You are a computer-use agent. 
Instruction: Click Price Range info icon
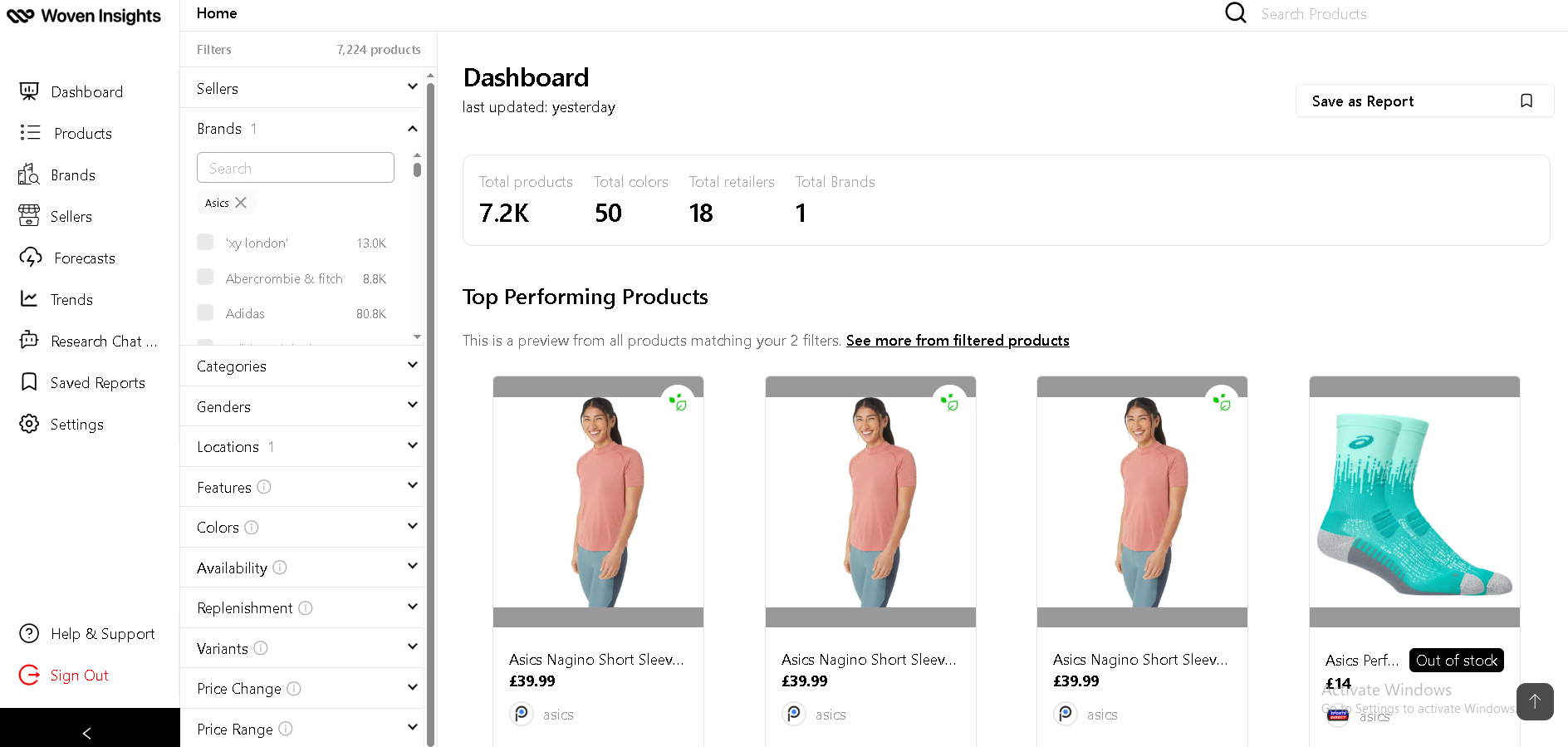(286, 729)
